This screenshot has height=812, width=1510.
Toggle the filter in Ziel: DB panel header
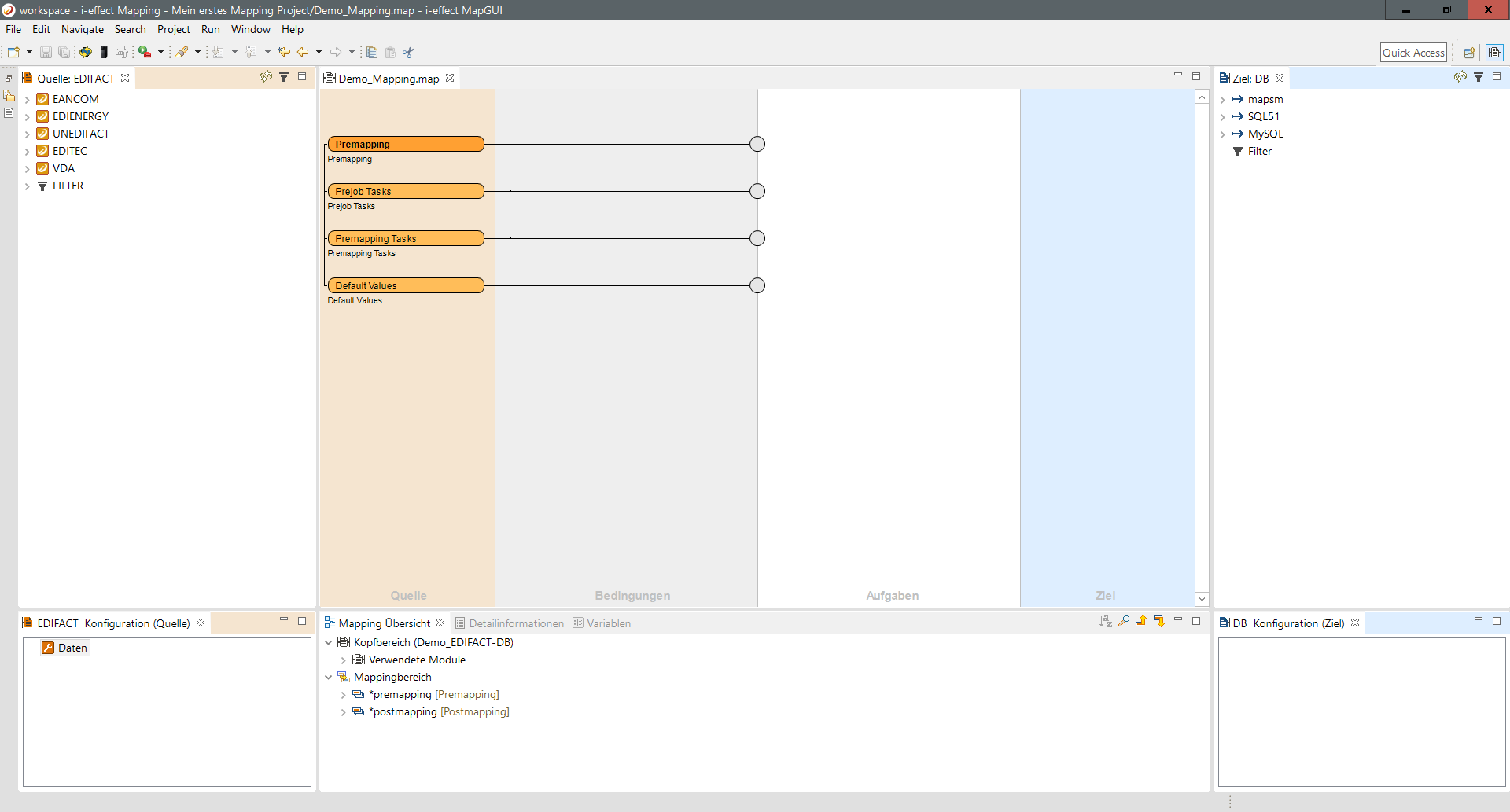[1479, 77]
